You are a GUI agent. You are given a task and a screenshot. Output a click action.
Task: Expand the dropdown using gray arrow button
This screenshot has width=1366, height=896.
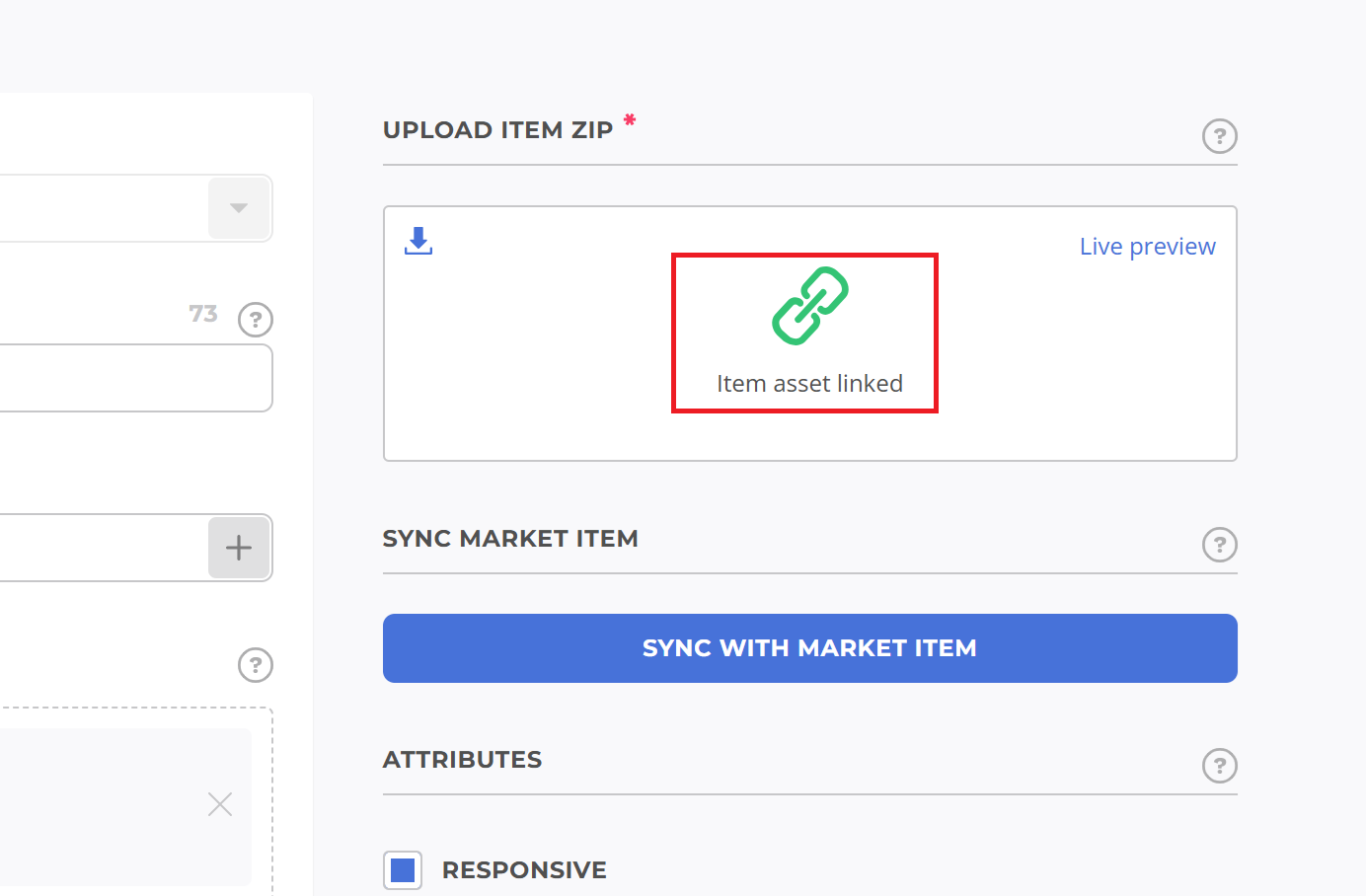pos(239,208)
